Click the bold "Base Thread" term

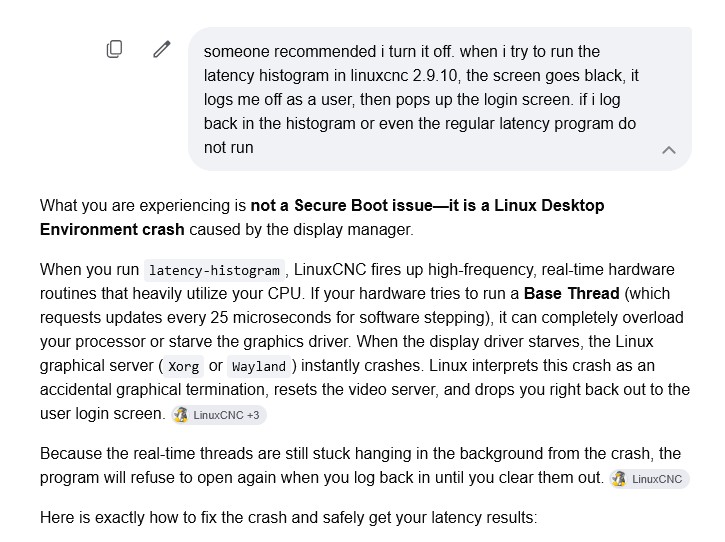tap(571, 293)
